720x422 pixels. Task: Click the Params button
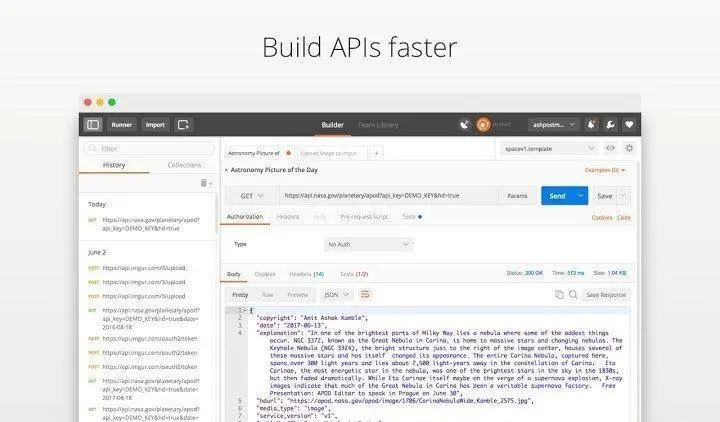pos(517,196)
